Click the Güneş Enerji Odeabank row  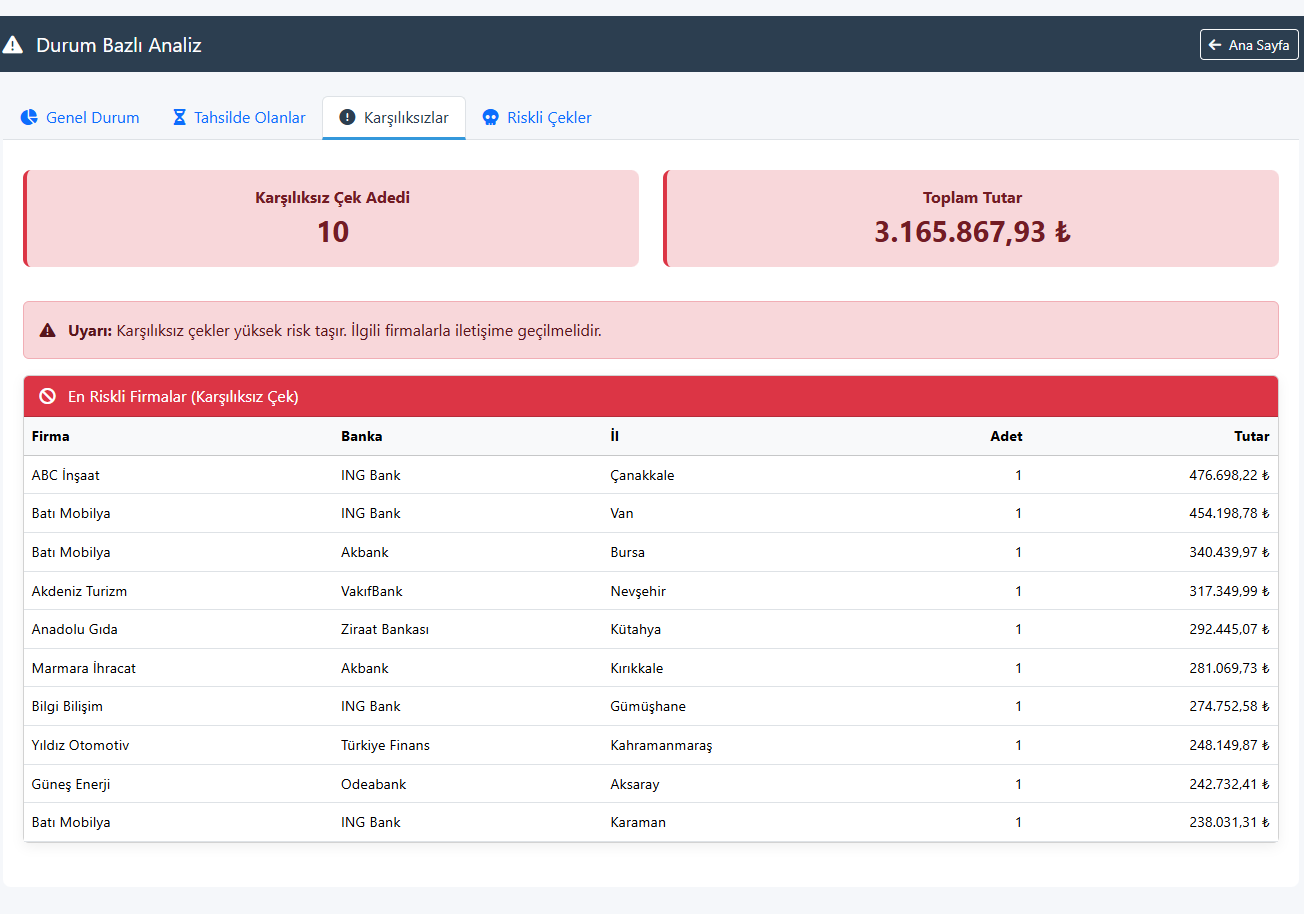650,784
